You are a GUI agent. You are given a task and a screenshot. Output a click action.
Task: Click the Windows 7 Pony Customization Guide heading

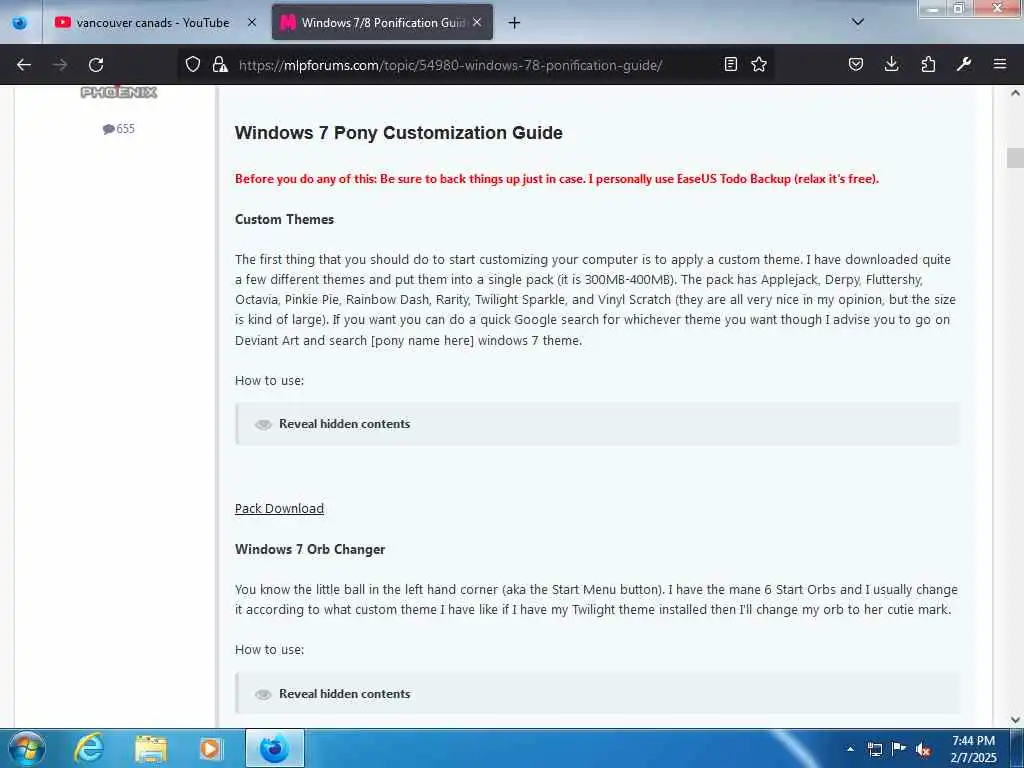click(x=398, y=133)
